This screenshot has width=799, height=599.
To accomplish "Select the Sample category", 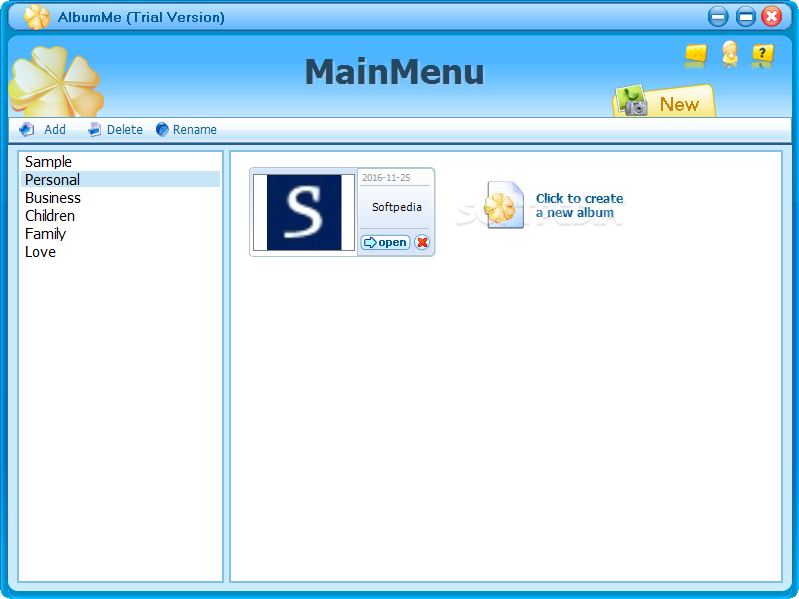I will 121,161.
